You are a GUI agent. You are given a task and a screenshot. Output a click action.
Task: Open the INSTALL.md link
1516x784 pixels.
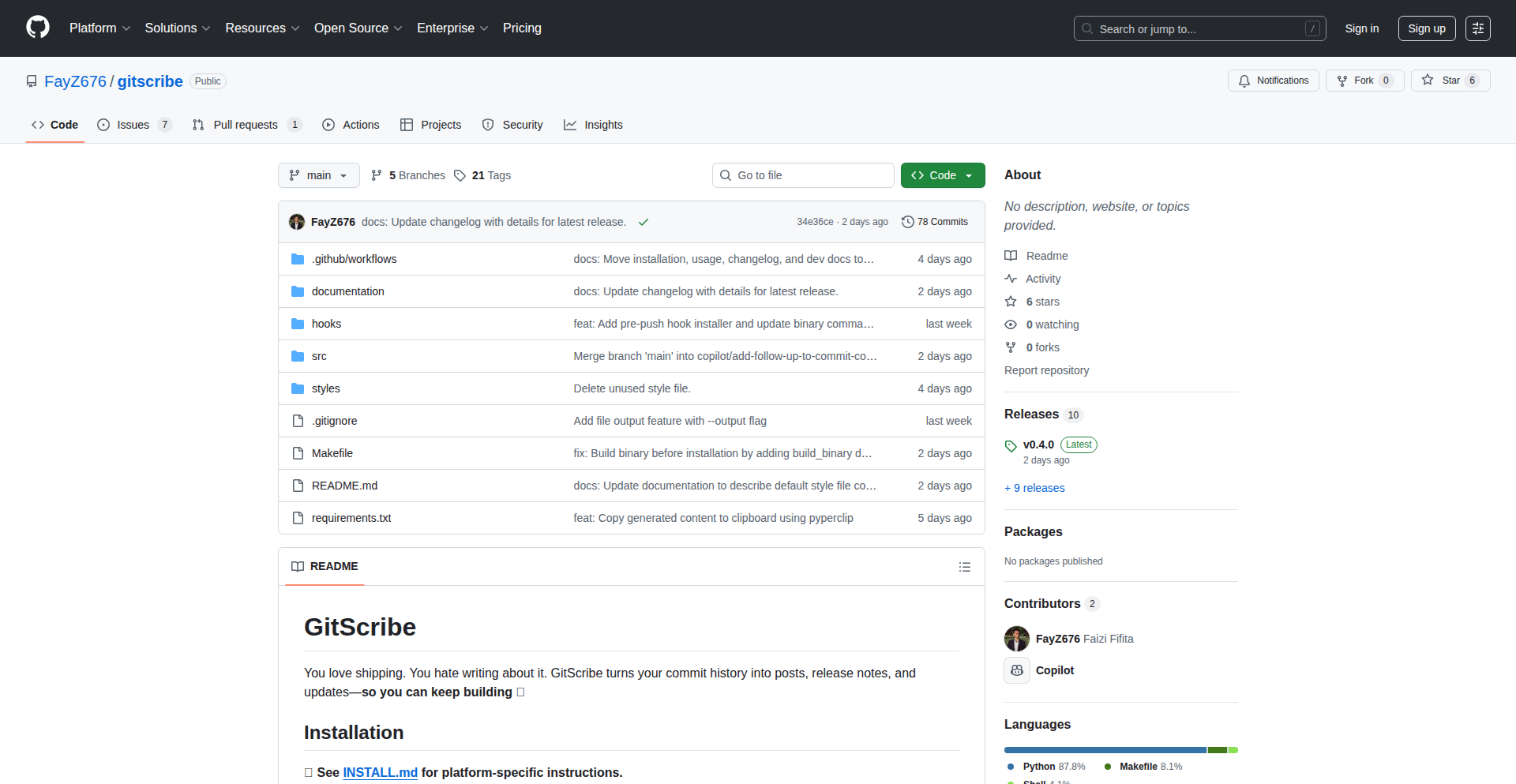[x=380, y=772]
